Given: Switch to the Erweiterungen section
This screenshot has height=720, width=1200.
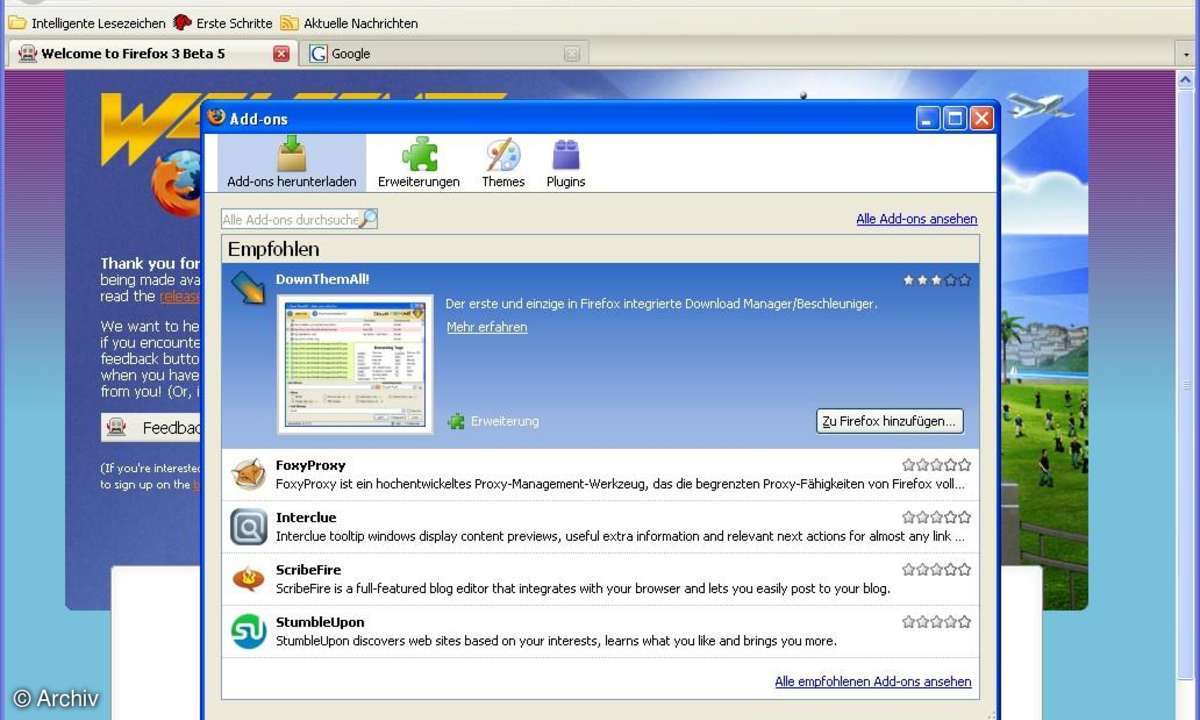Looking at the screenshot, I should pos(419,163).
